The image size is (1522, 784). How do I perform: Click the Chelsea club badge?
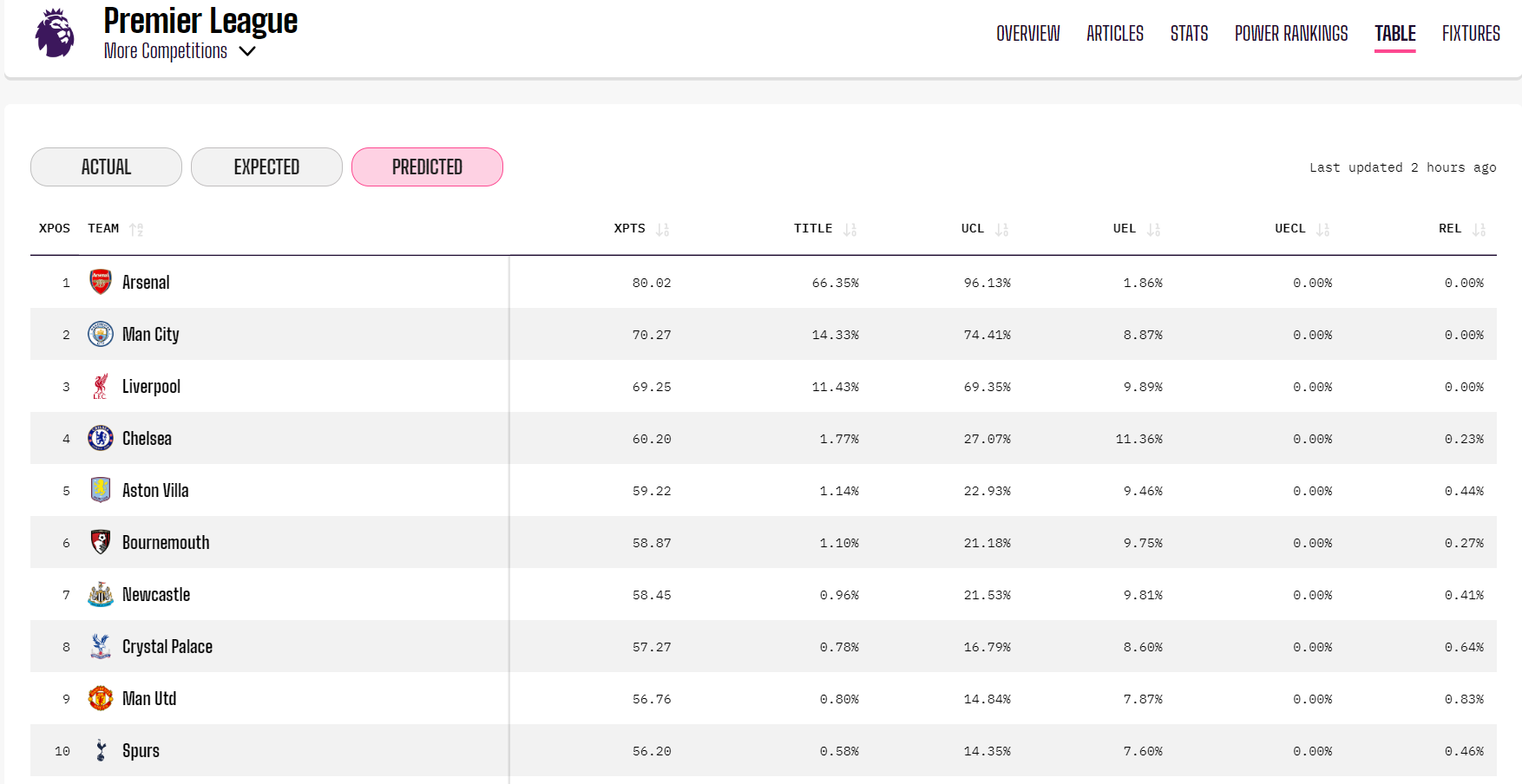pyautogui.click(x=101, y=438)
